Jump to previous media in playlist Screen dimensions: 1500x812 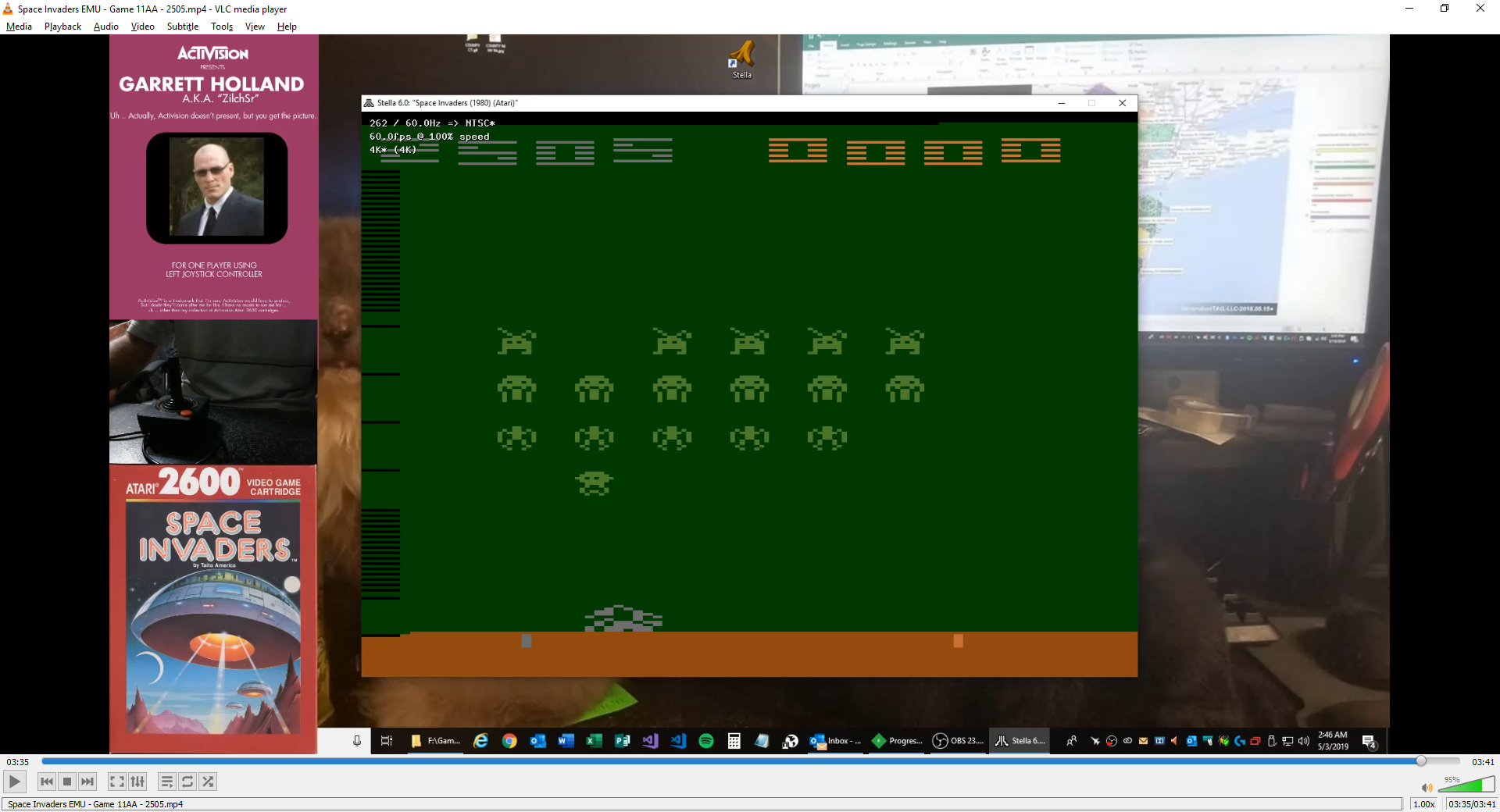click(47, 782)
